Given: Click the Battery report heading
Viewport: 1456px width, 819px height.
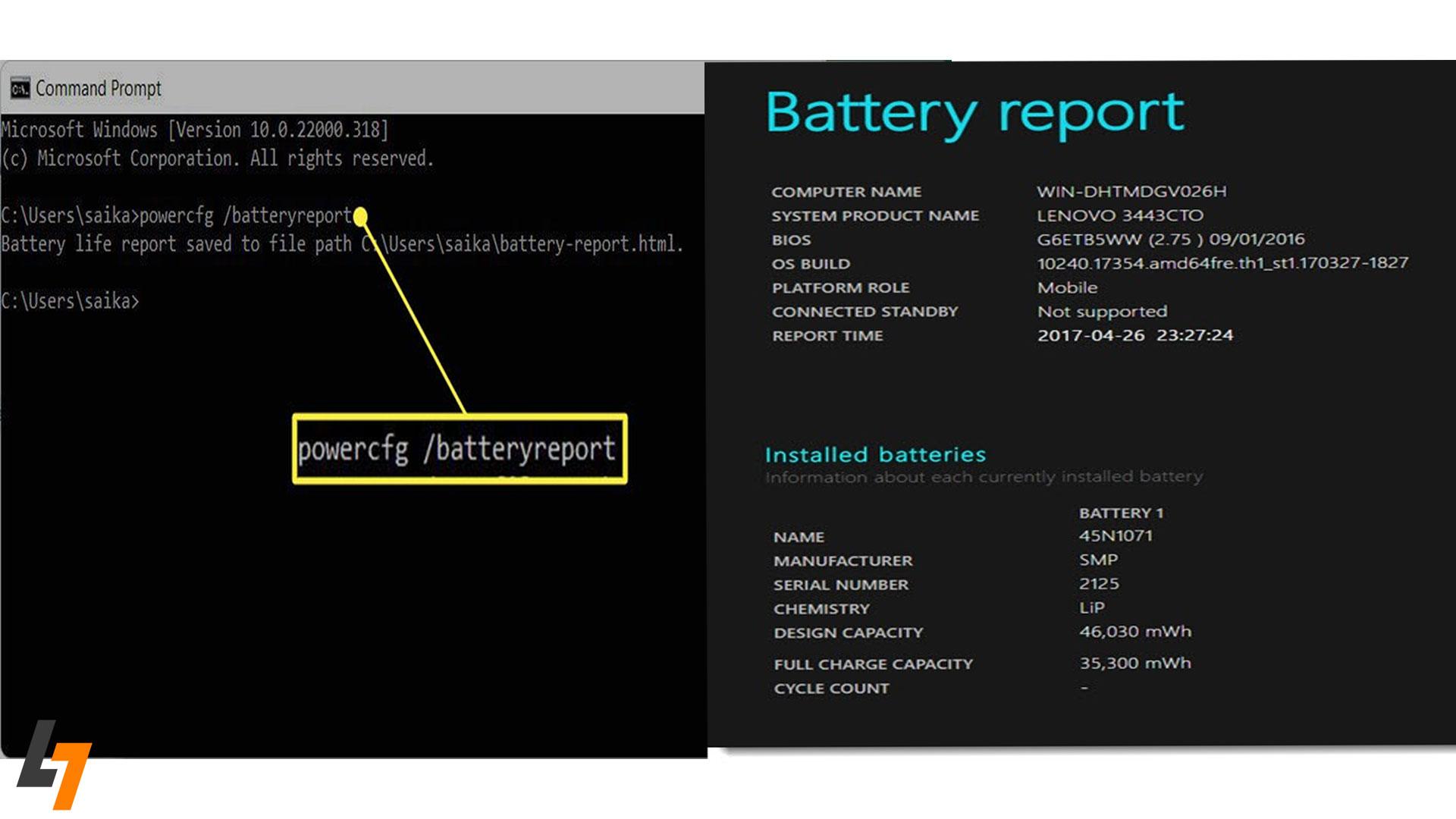Looking at the screenshot, I should coord(974,112).
